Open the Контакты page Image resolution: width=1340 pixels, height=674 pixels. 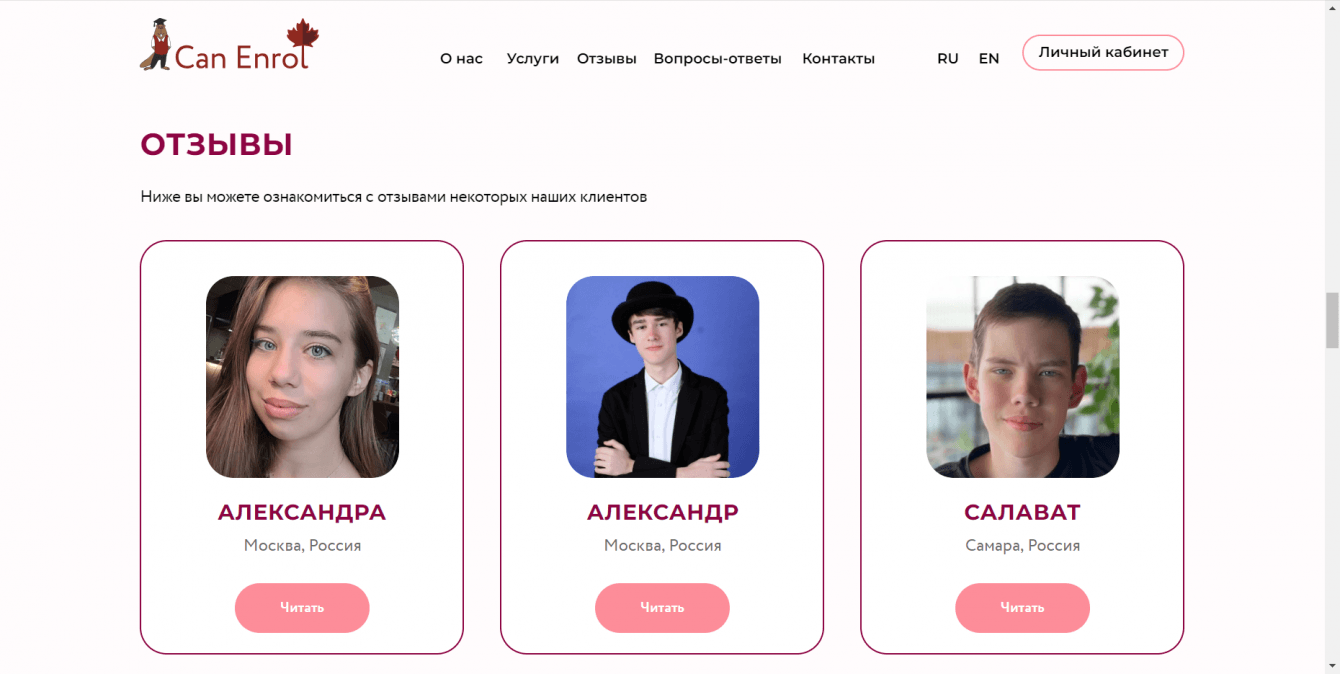(x=838, y=59)
